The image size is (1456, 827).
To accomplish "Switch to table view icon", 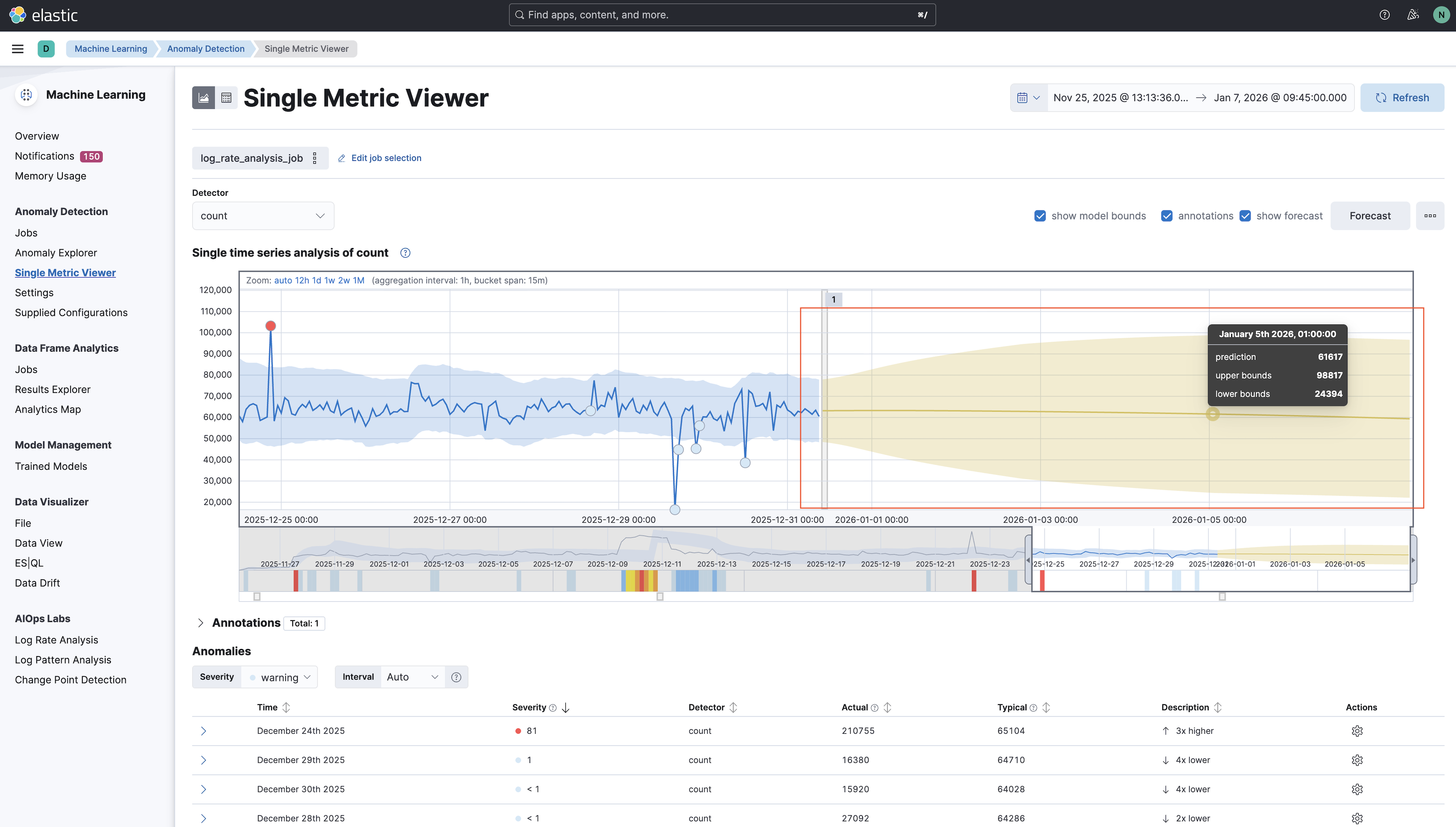I will pos(226,98).
